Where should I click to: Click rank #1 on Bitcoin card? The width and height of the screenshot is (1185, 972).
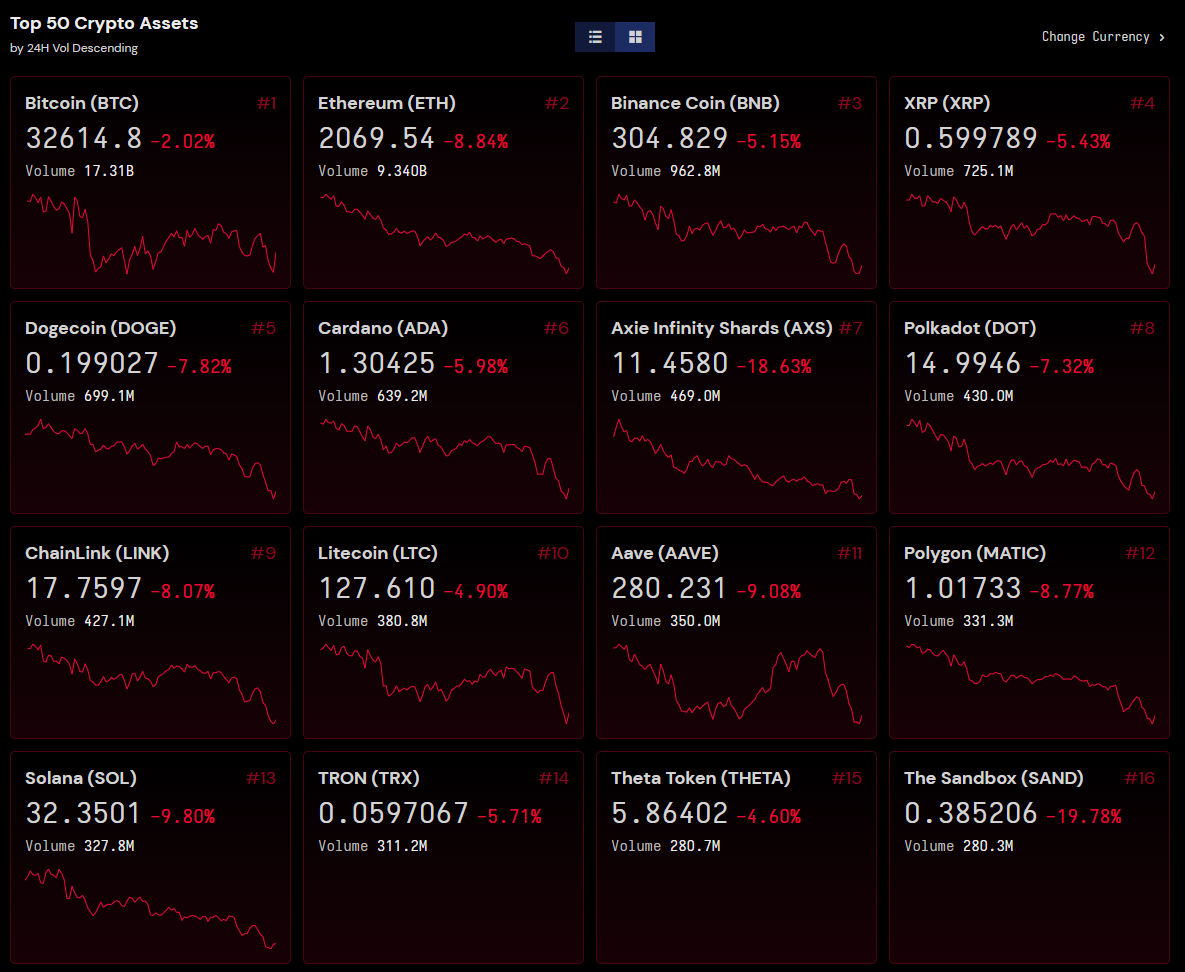(x=266, y=103)
